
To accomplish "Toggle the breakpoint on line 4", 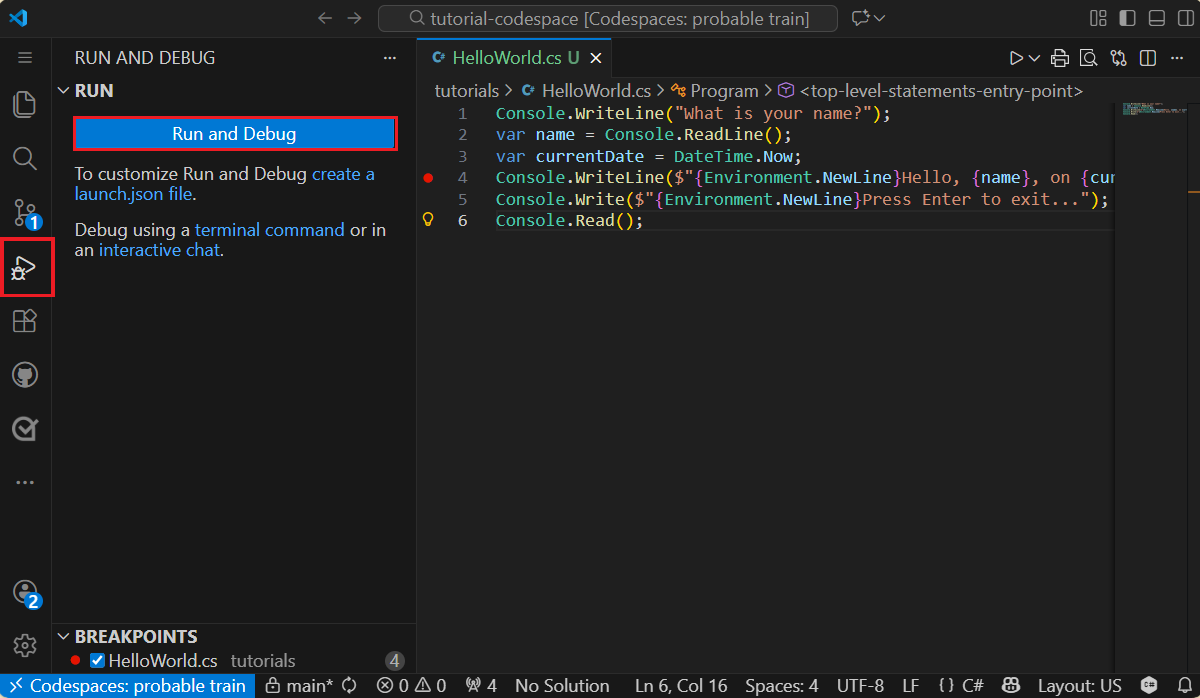I will [x=429, y=177].
